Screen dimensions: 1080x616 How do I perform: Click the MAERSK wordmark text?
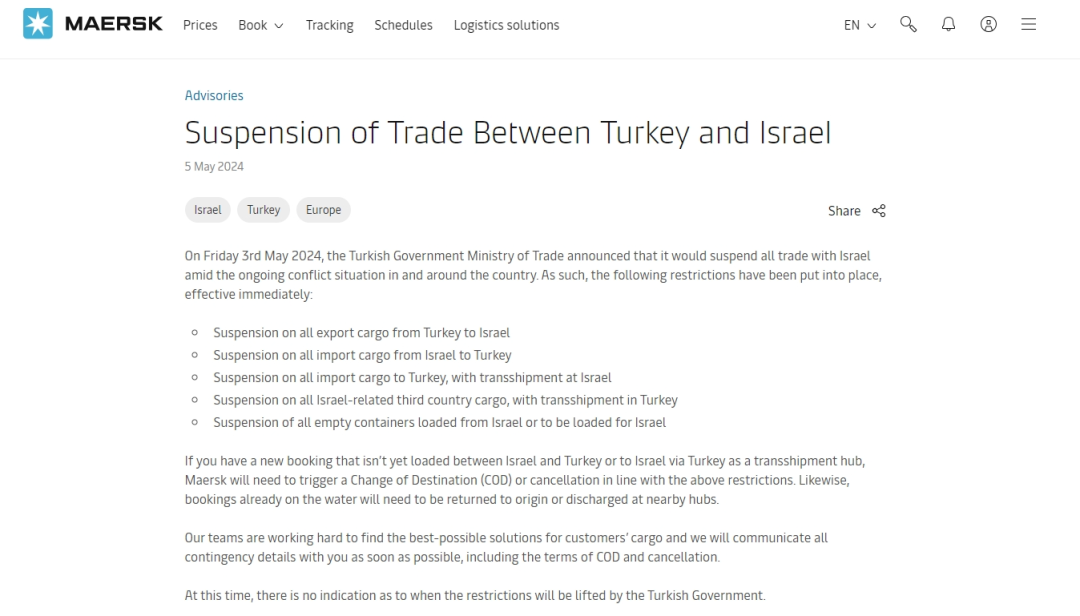pyautogui.click(x=113, y=24)
